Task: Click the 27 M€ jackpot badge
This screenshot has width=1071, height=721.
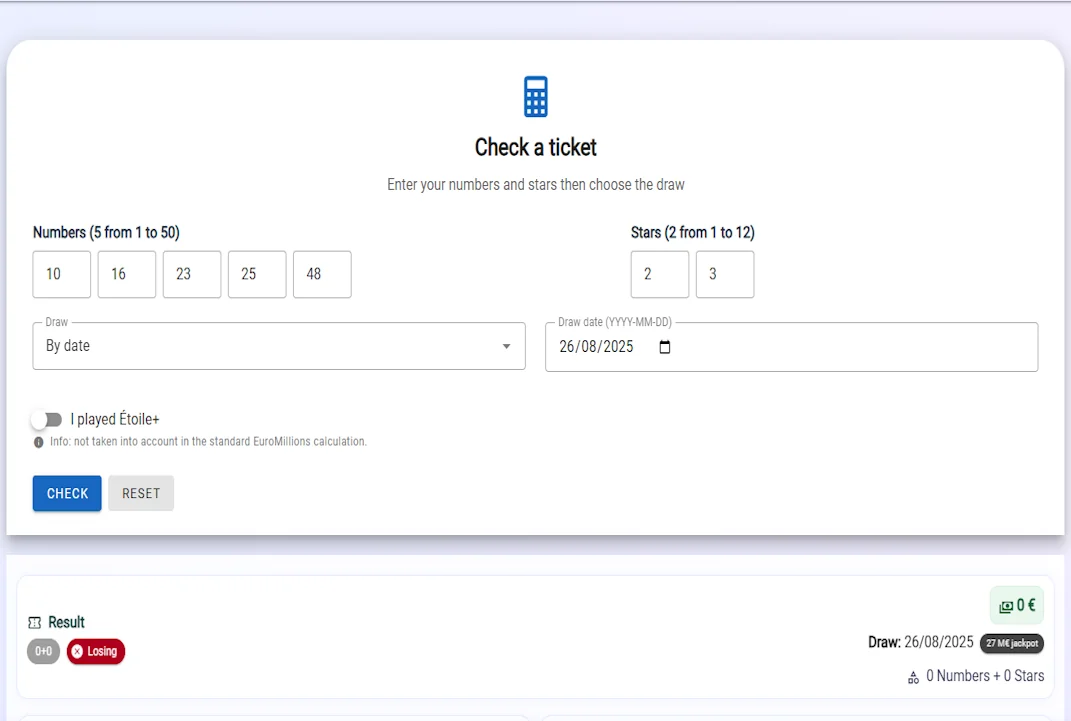Action: (1011, 643)
